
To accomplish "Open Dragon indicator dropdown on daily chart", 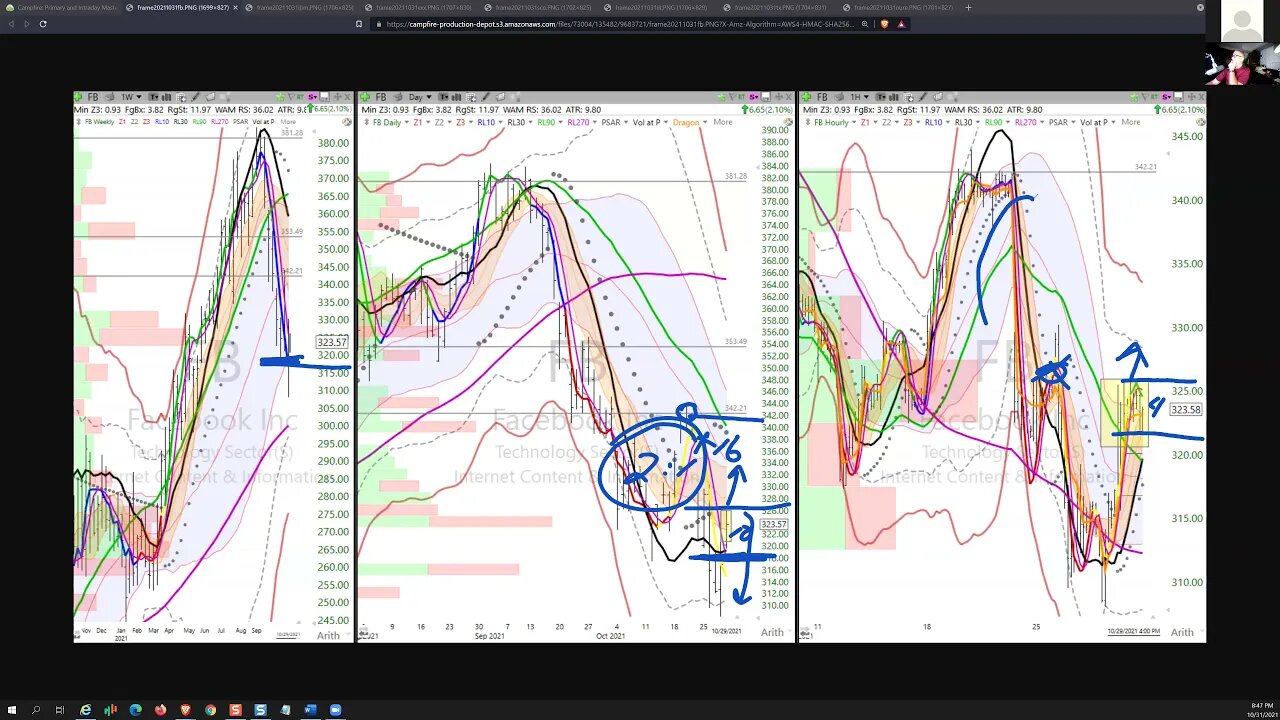I will point(704,122).
